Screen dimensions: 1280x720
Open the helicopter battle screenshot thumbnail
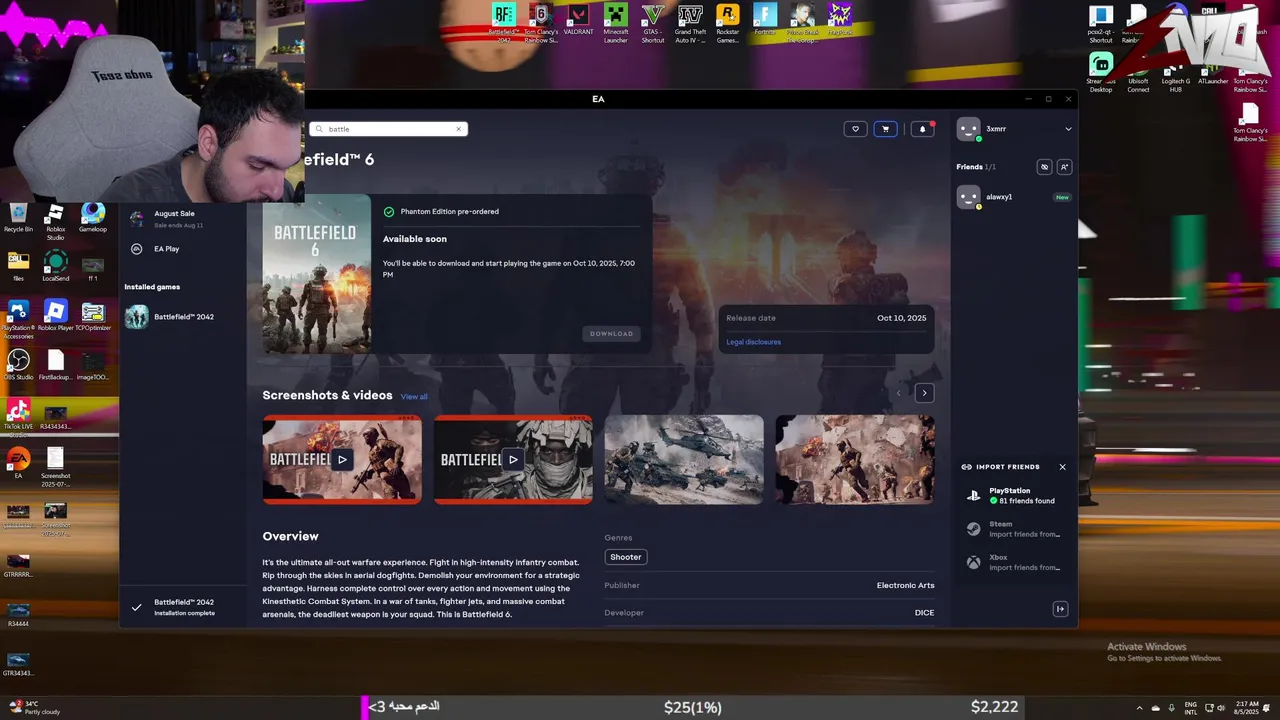684,460
